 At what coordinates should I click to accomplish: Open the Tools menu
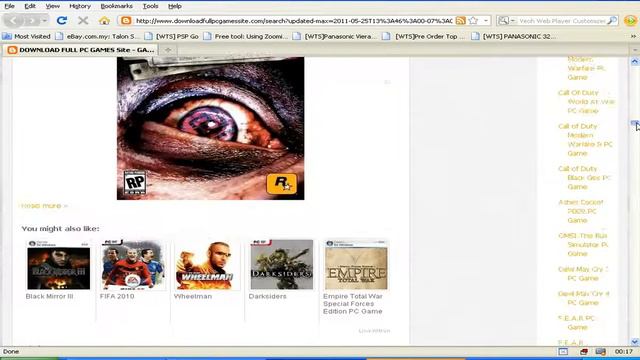pos(150,6)
